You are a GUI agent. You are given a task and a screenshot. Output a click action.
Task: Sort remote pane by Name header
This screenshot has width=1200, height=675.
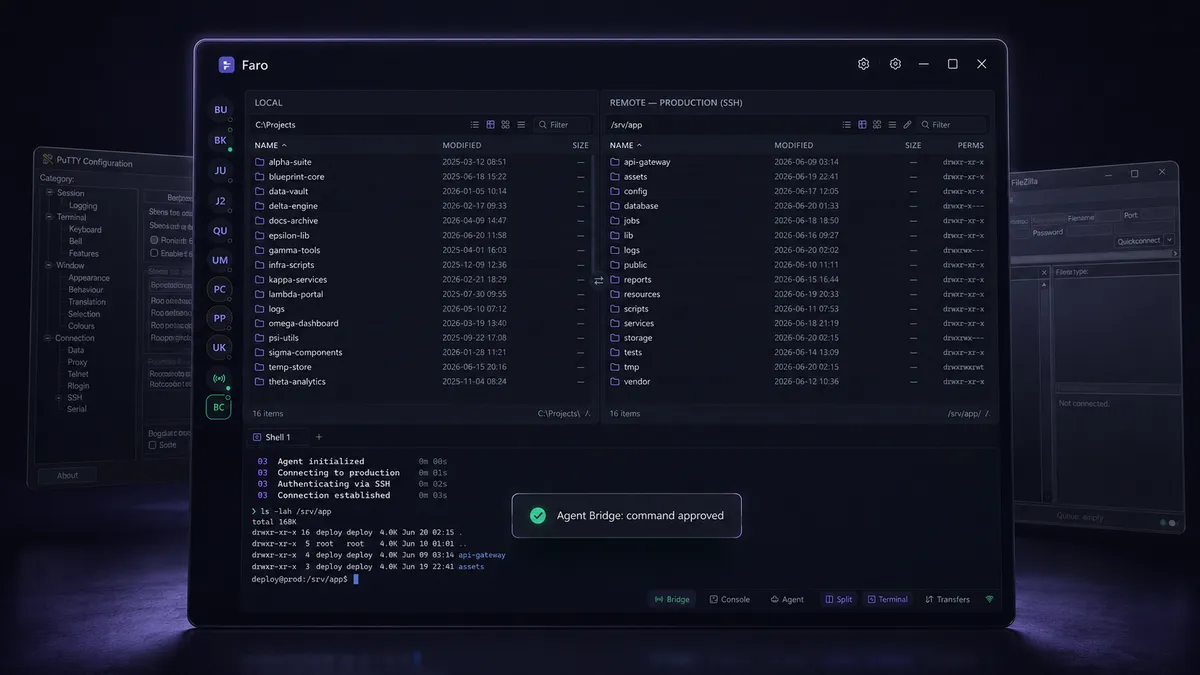click(625, 146)
